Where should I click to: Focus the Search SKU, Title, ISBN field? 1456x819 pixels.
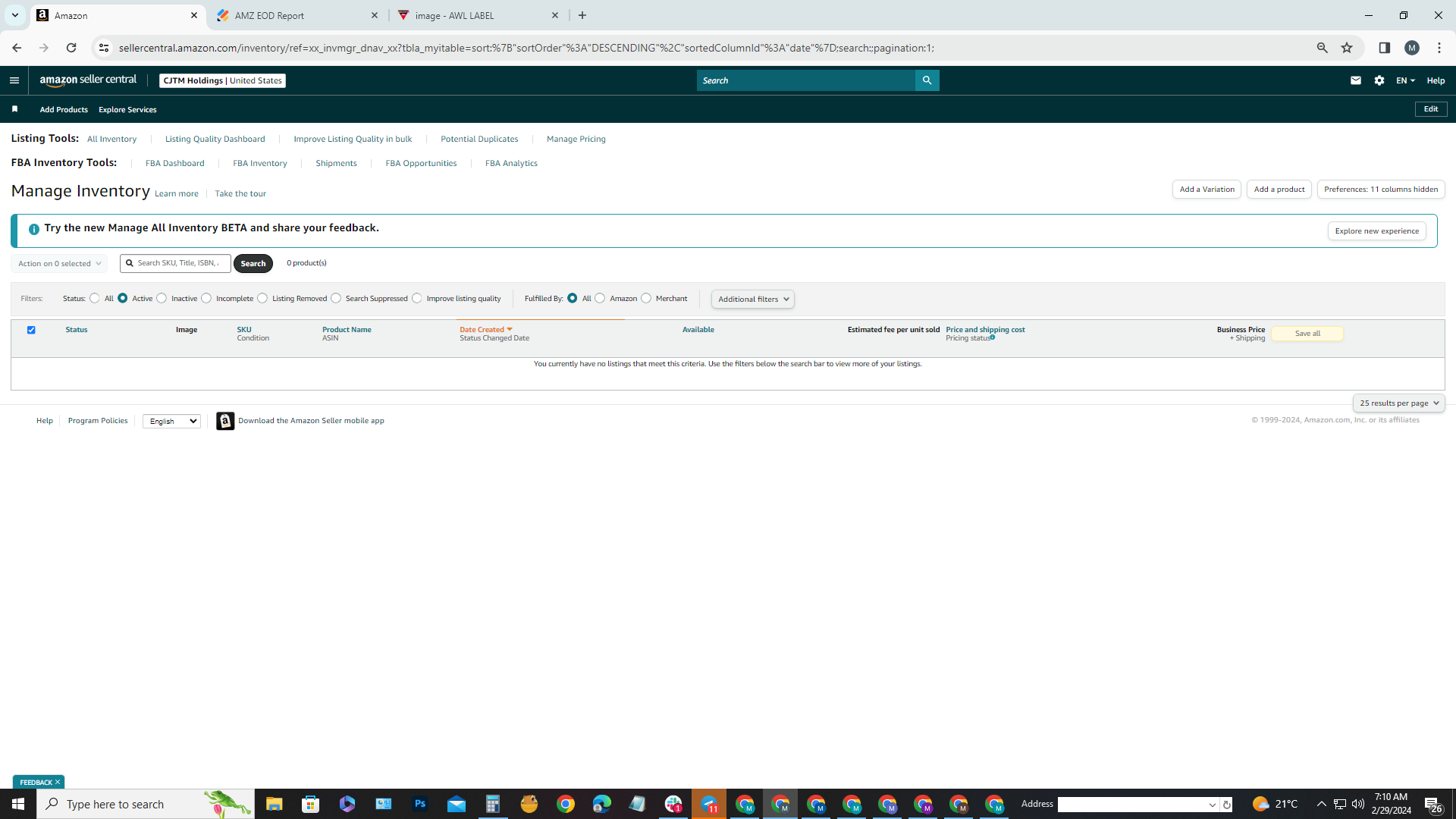point(175,263)
